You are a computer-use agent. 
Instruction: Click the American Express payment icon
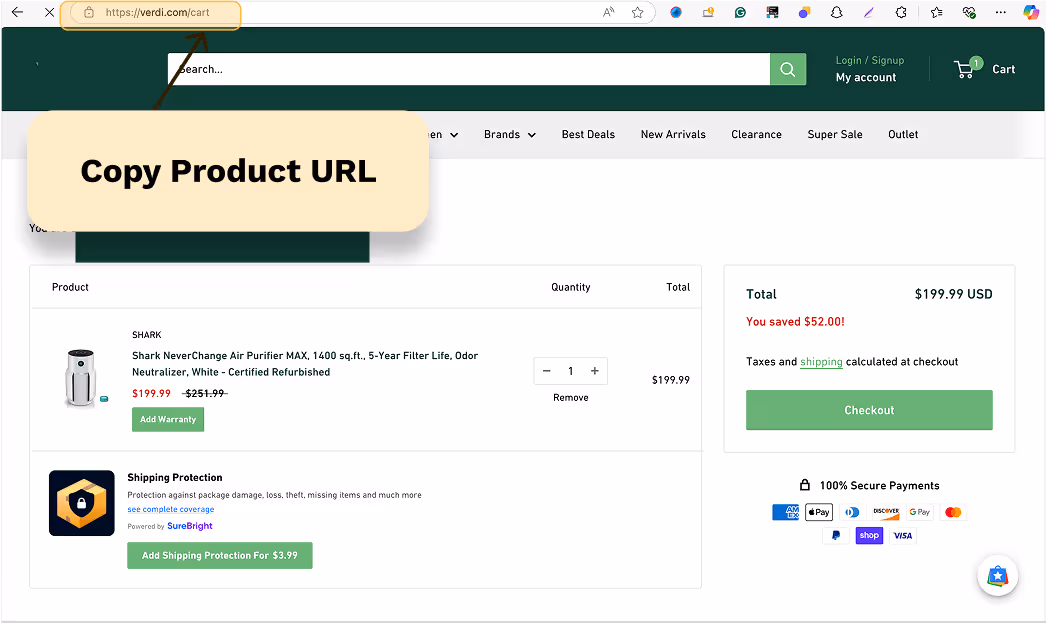click(x=785, y=512)
